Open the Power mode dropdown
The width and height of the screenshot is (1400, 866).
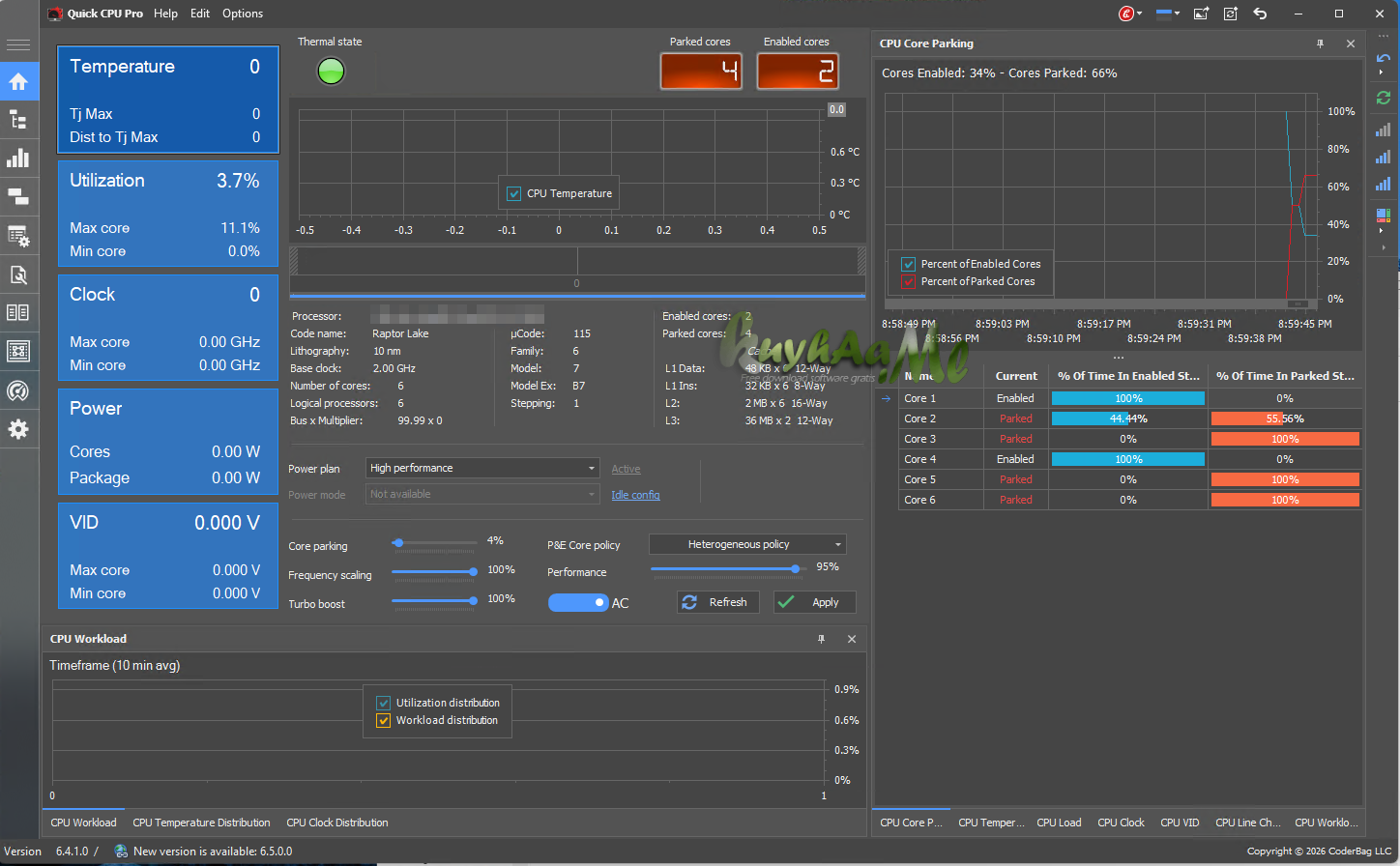[x=482, y=494]
